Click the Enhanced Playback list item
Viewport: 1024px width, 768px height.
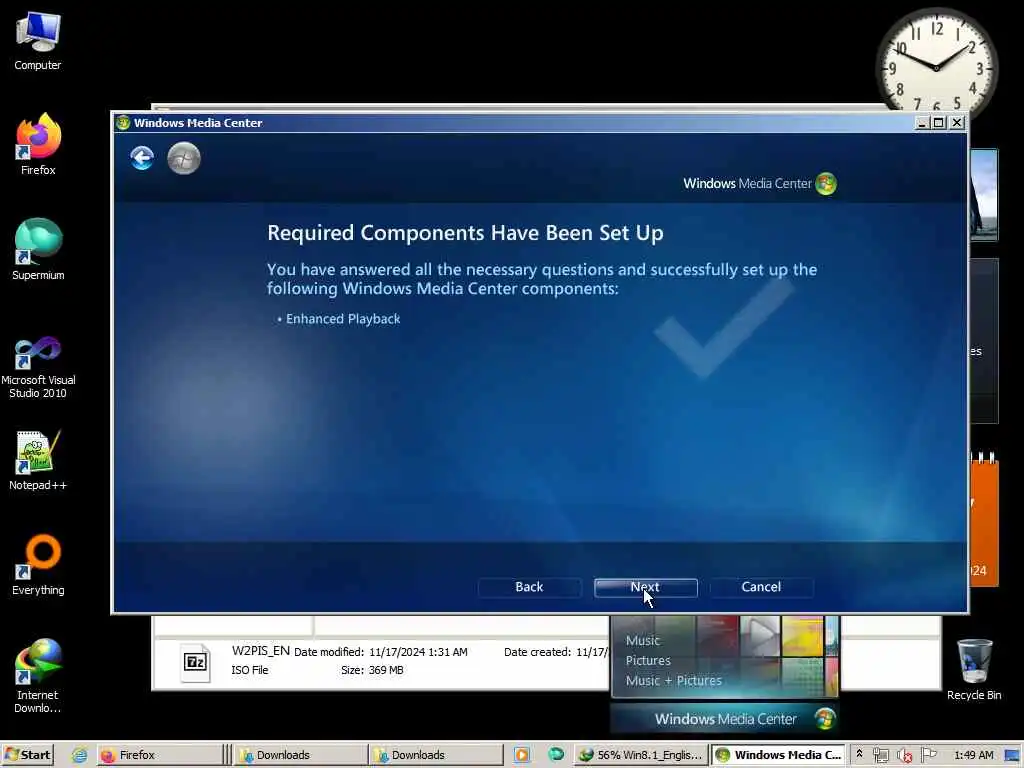click(x=343, y=319)
